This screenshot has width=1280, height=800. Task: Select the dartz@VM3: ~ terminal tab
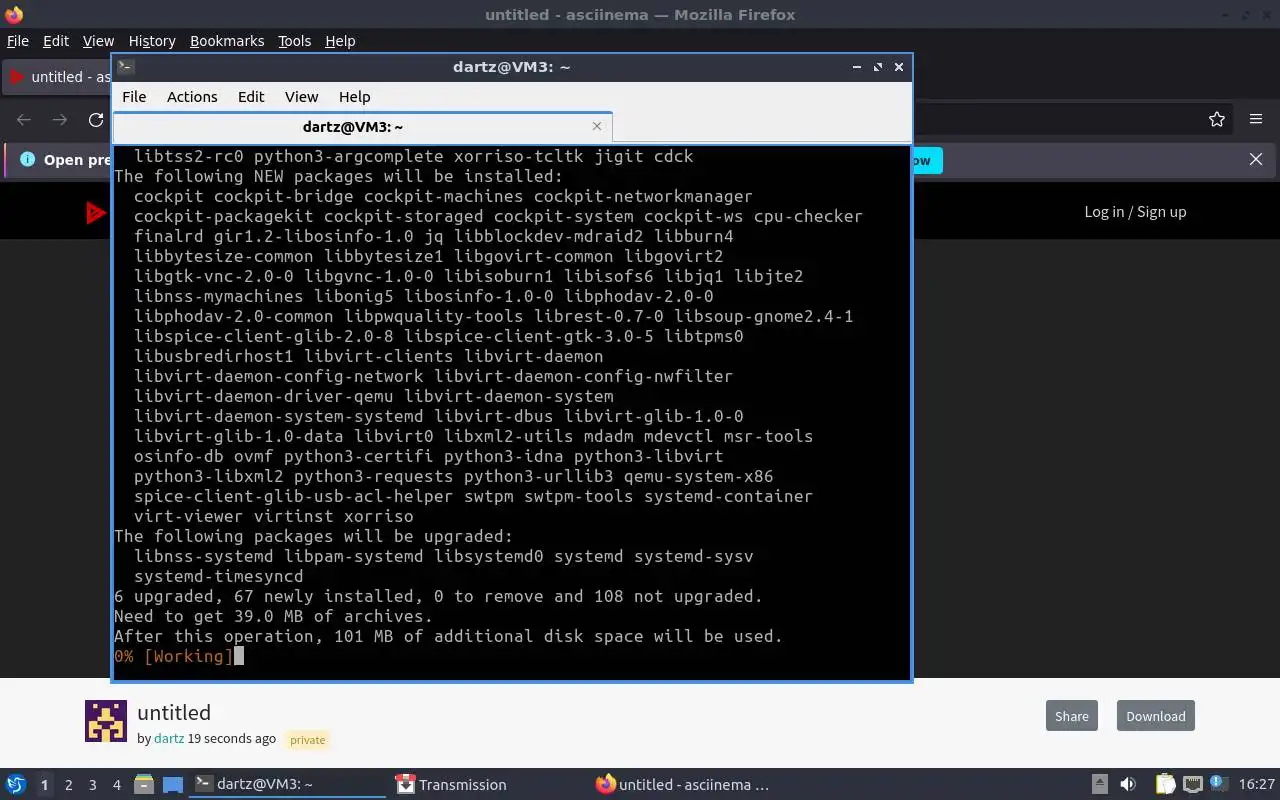click(362, 127)
